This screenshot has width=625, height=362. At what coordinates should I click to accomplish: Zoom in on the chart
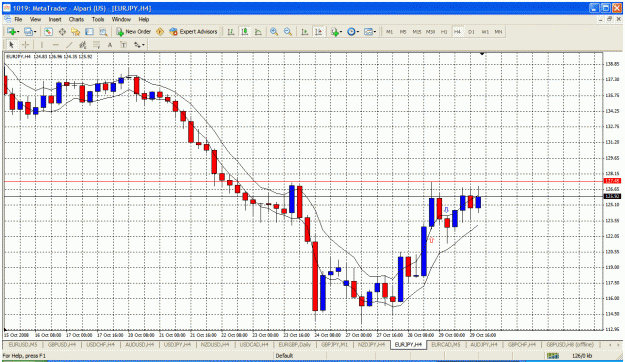point(274,31)
